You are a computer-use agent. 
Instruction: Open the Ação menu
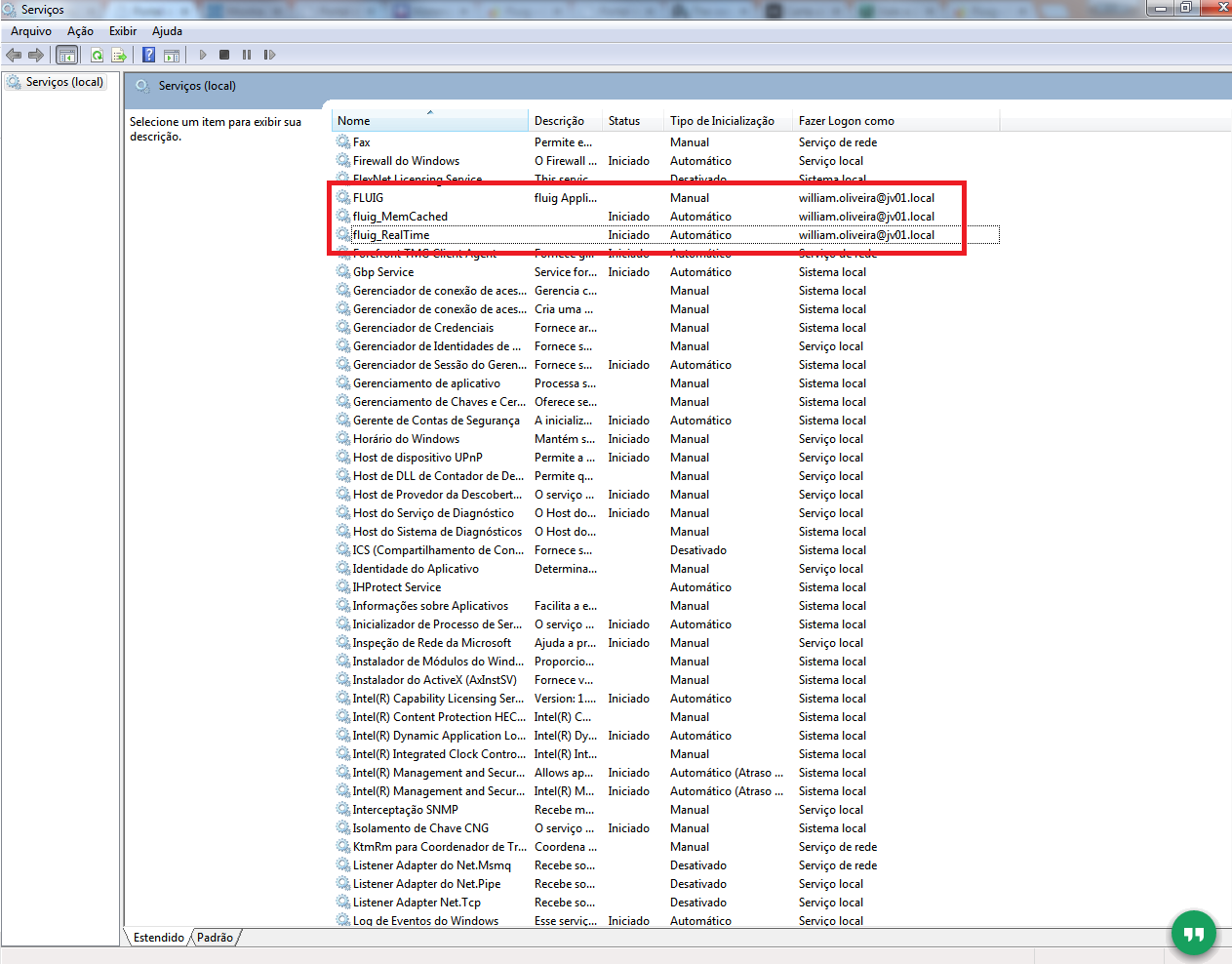(80, 31)
